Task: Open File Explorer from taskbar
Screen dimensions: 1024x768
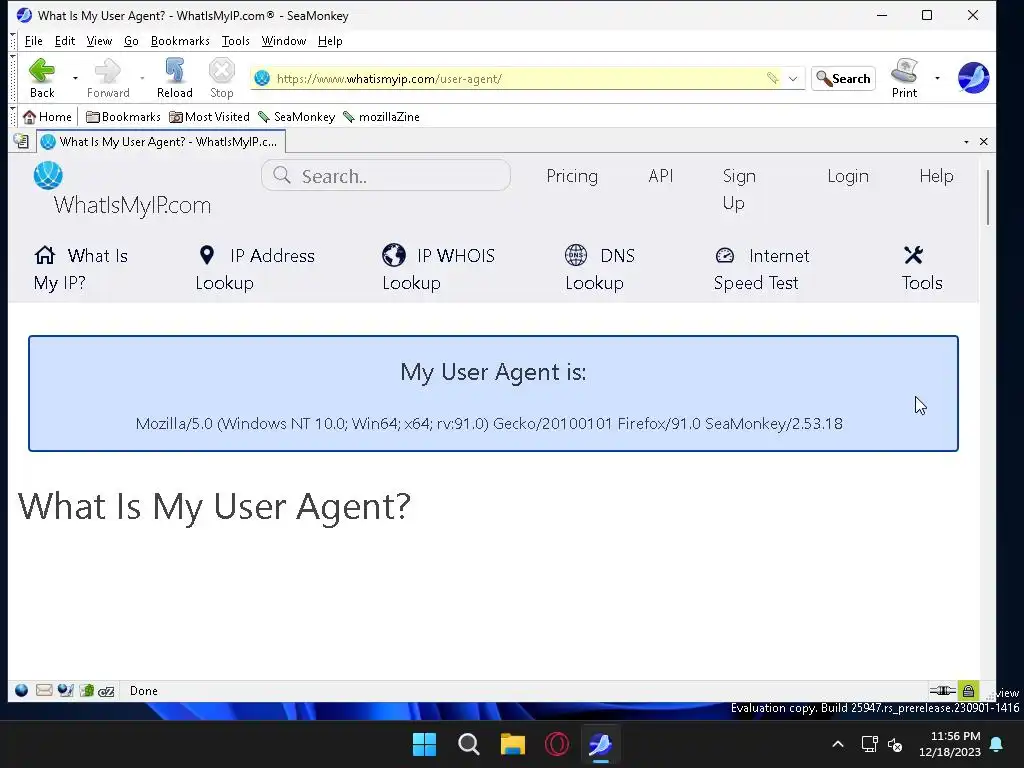Action: (513, 744)
